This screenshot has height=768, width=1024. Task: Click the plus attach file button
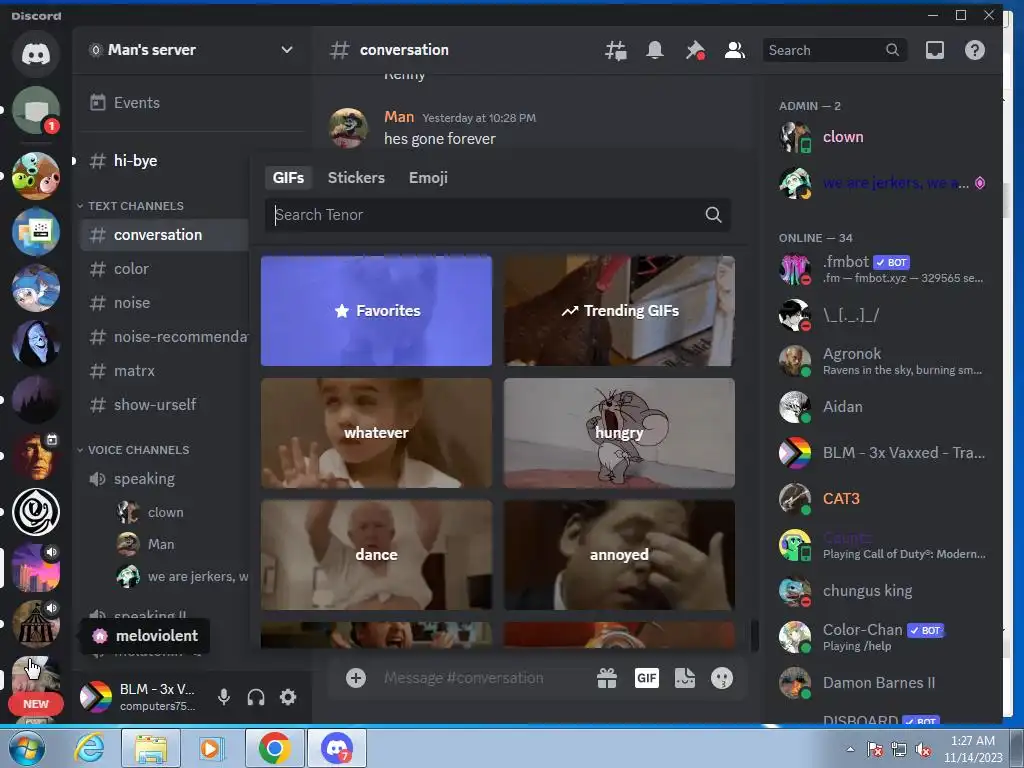click(x=355, y=678)
